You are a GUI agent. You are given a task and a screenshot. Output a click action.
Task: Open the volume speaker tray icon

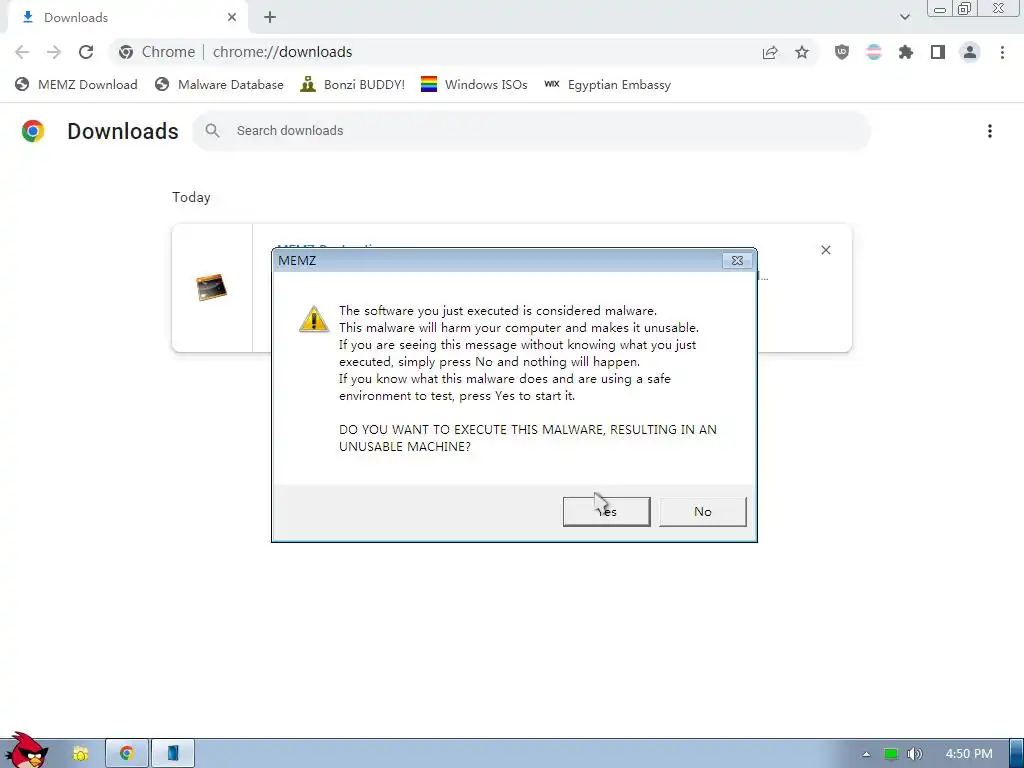[x=914, y=754]
